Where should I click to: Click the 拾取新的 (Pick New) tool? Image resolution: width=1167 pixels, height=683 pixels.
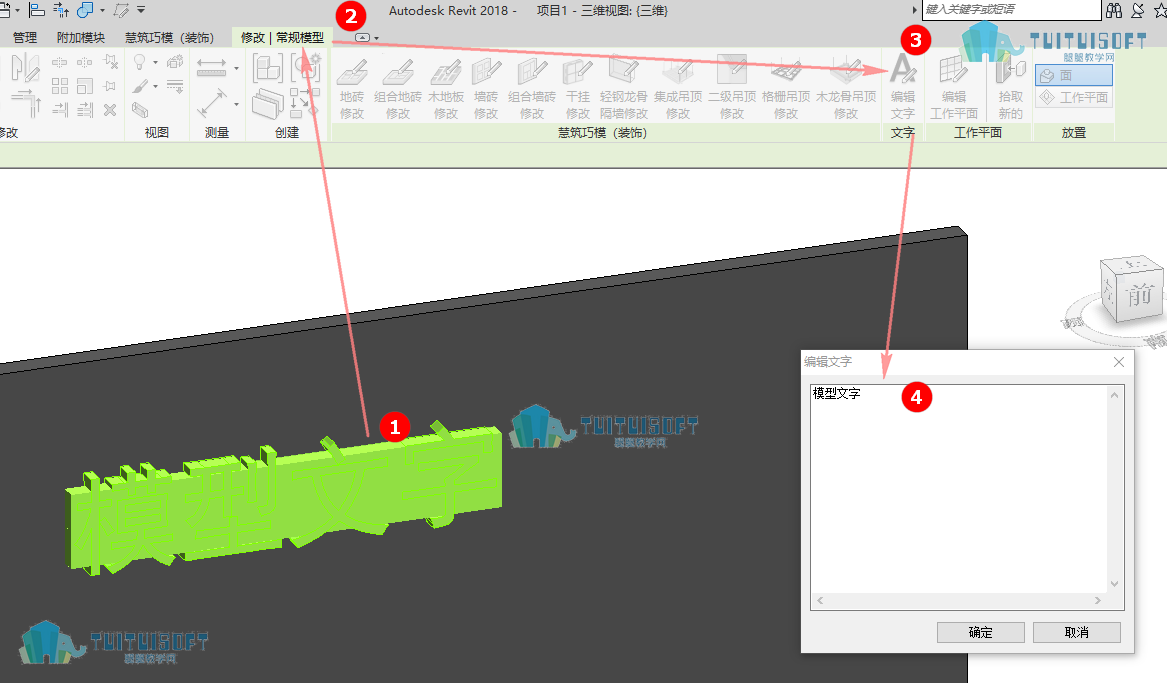pyautogui.click(x=1010, y=87)
